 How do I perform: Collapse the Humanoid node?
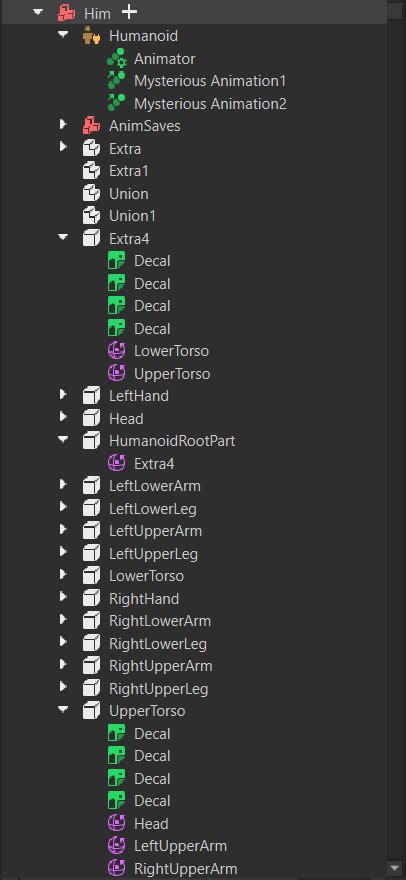(x=63, y=35)
